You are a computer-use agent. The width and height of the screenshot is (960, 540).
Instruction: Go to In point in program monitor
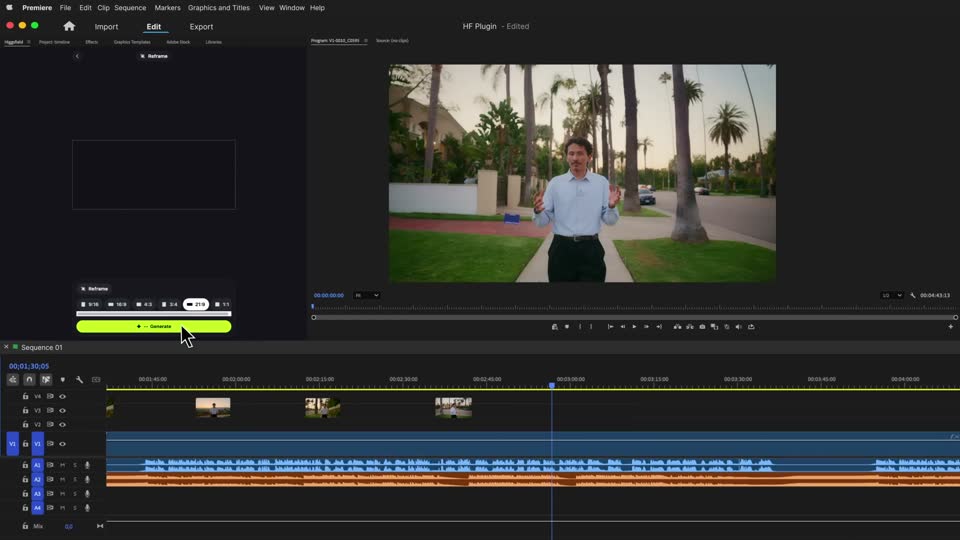610,327
